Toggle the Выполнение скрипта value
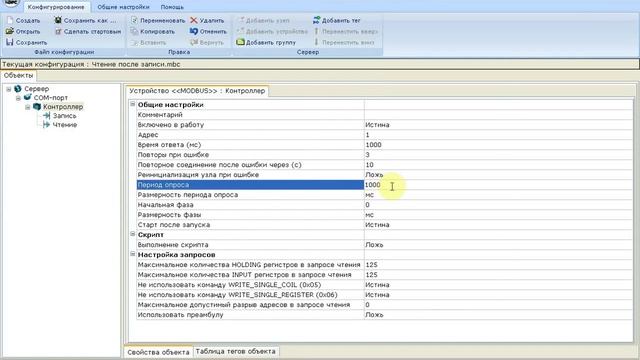640x360 pixels. tap(498, 245)
